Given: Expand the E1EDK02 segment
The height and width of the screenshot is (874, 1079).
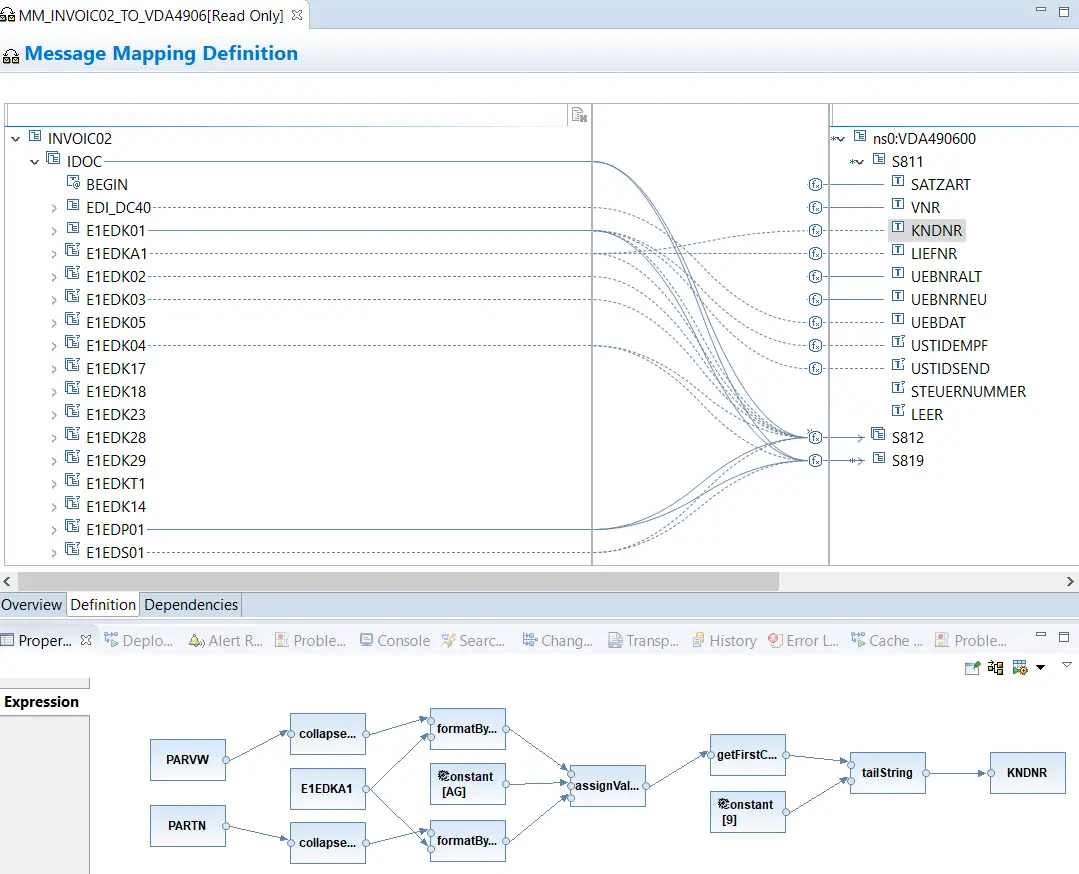Looking at the screenshot, I should [x=54, y=277].
